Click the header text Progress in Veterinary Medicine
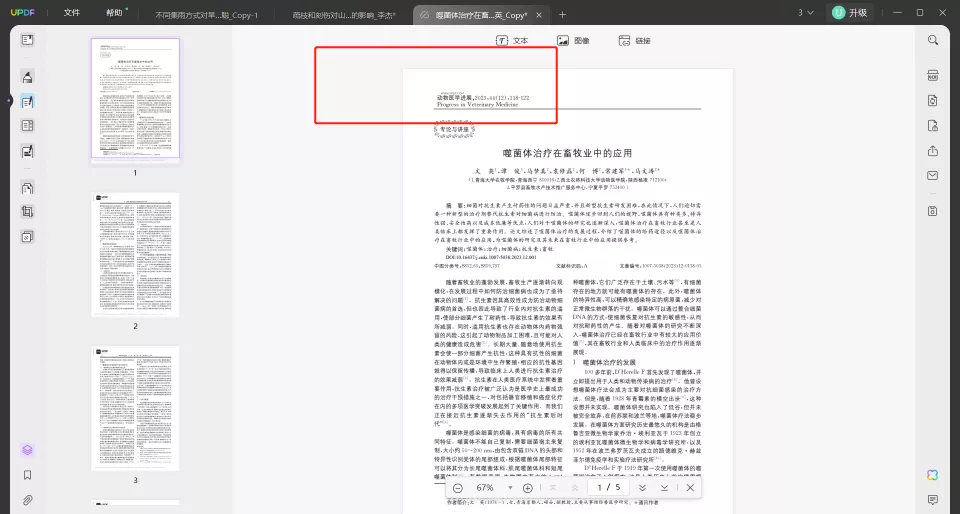The image size is (960, 514). [478, 105]
